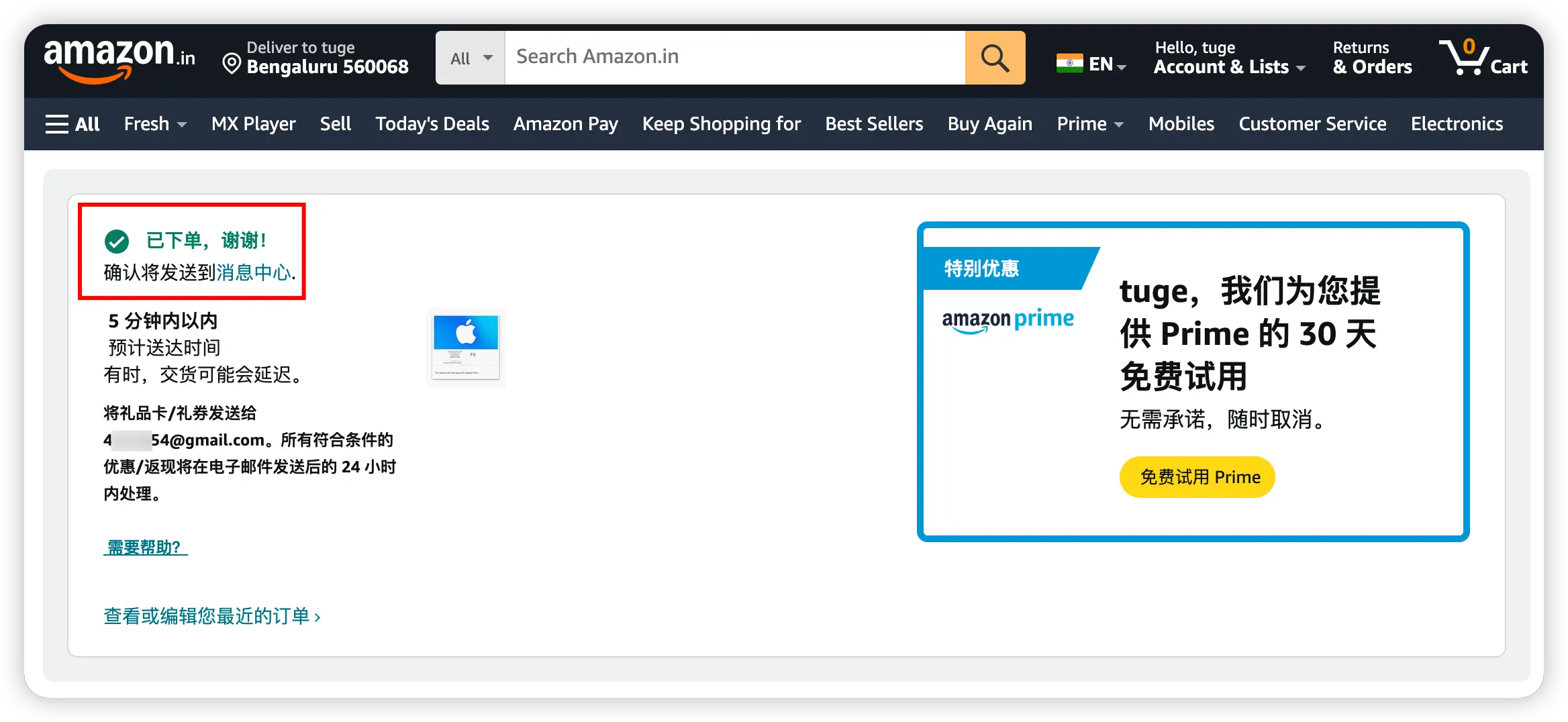Click the India flag language icon
1568x722 pixels.
pyautogui.click(x=1069, y=64)
